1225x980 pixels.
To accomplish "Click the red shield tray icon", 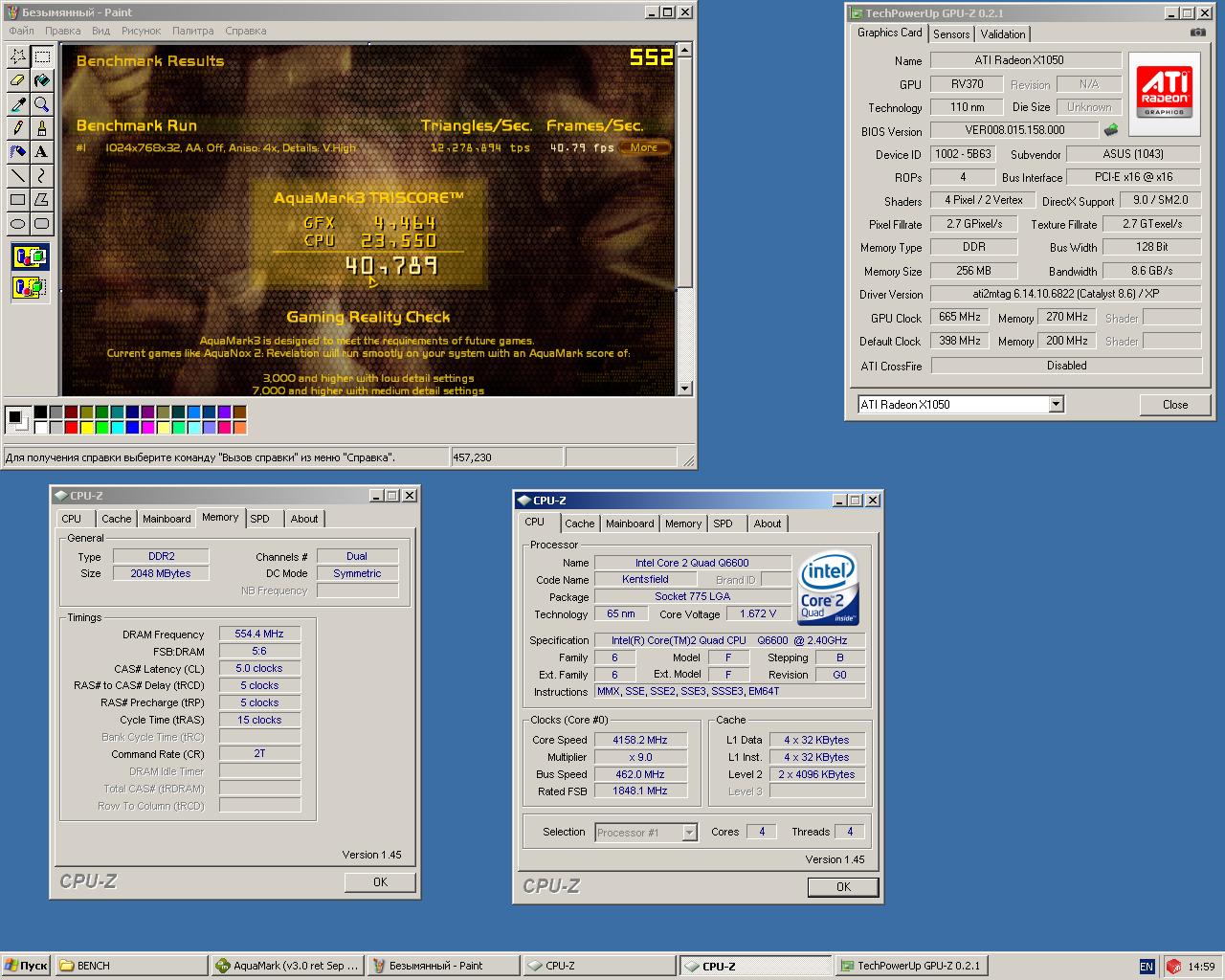I will [x=1174, y=967].
